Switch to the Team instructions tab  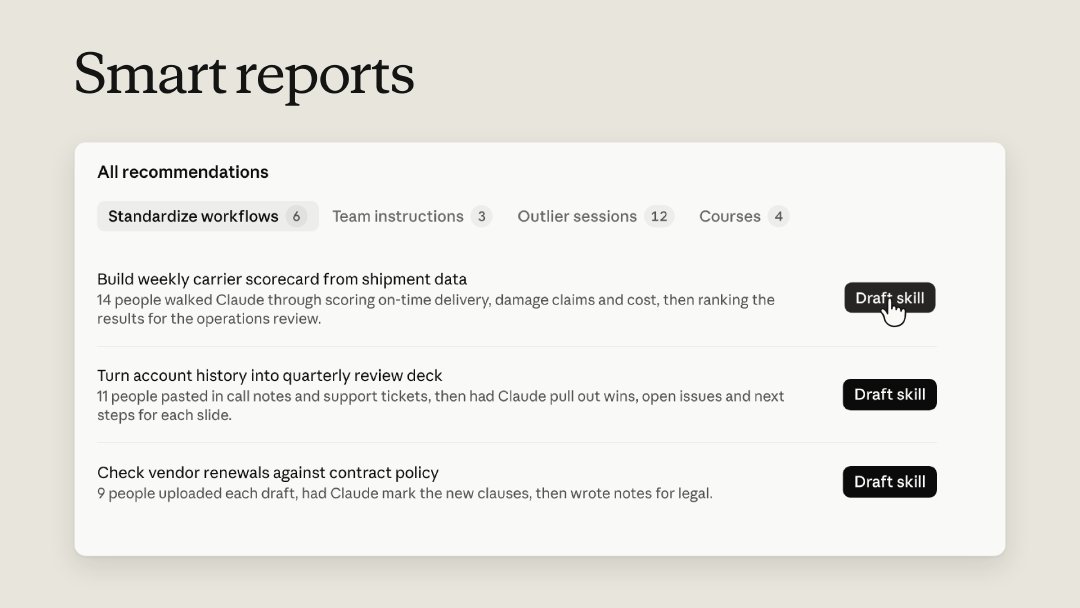click(x=412, y=216)
